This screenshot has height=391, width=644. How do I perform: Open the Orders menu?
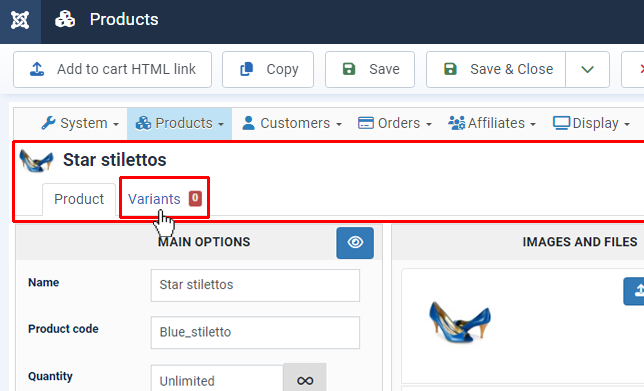tap(395, 123)
